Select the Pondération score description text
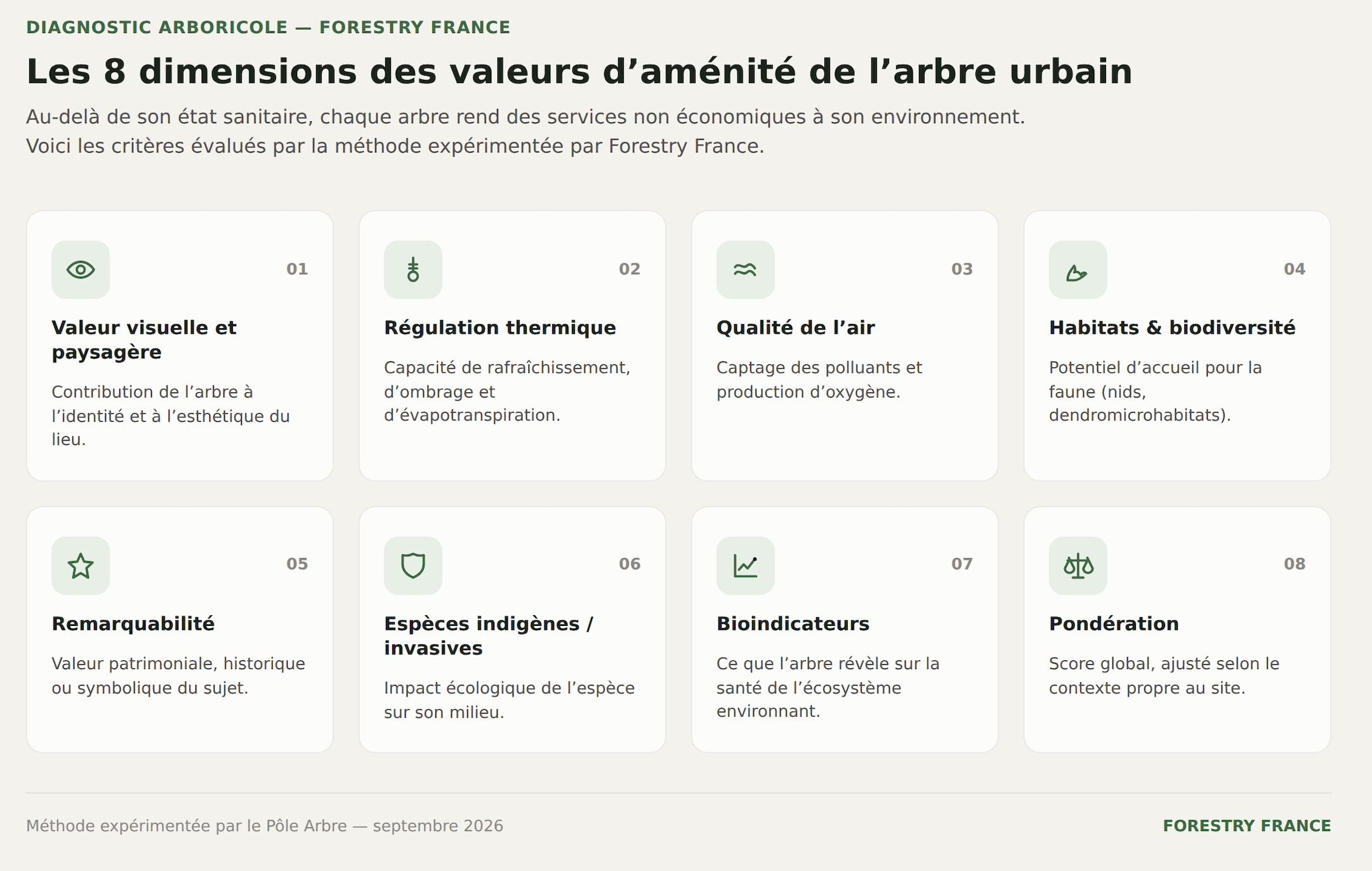 coord(1164,675)
